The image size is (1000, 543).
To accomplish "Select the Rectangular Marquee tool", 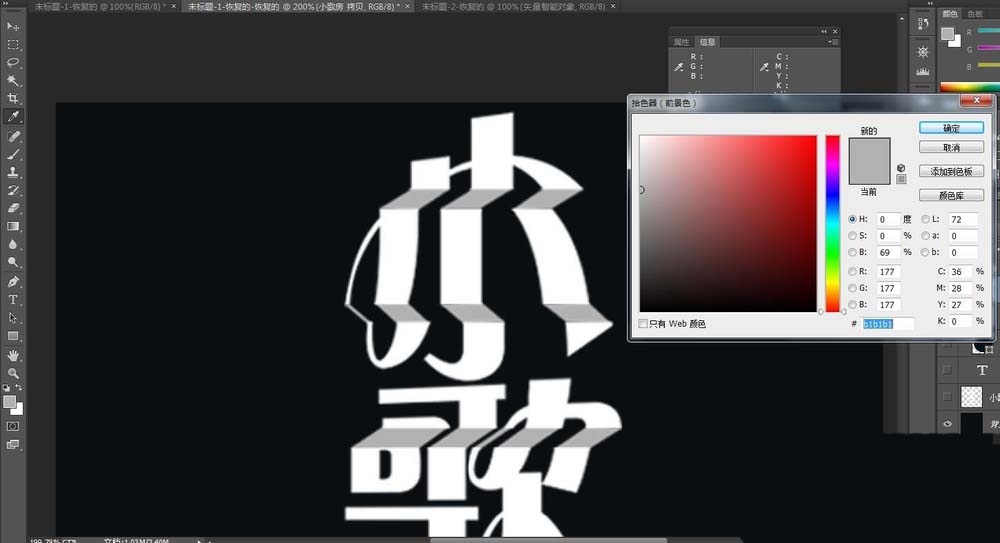I will coord(13,45).
